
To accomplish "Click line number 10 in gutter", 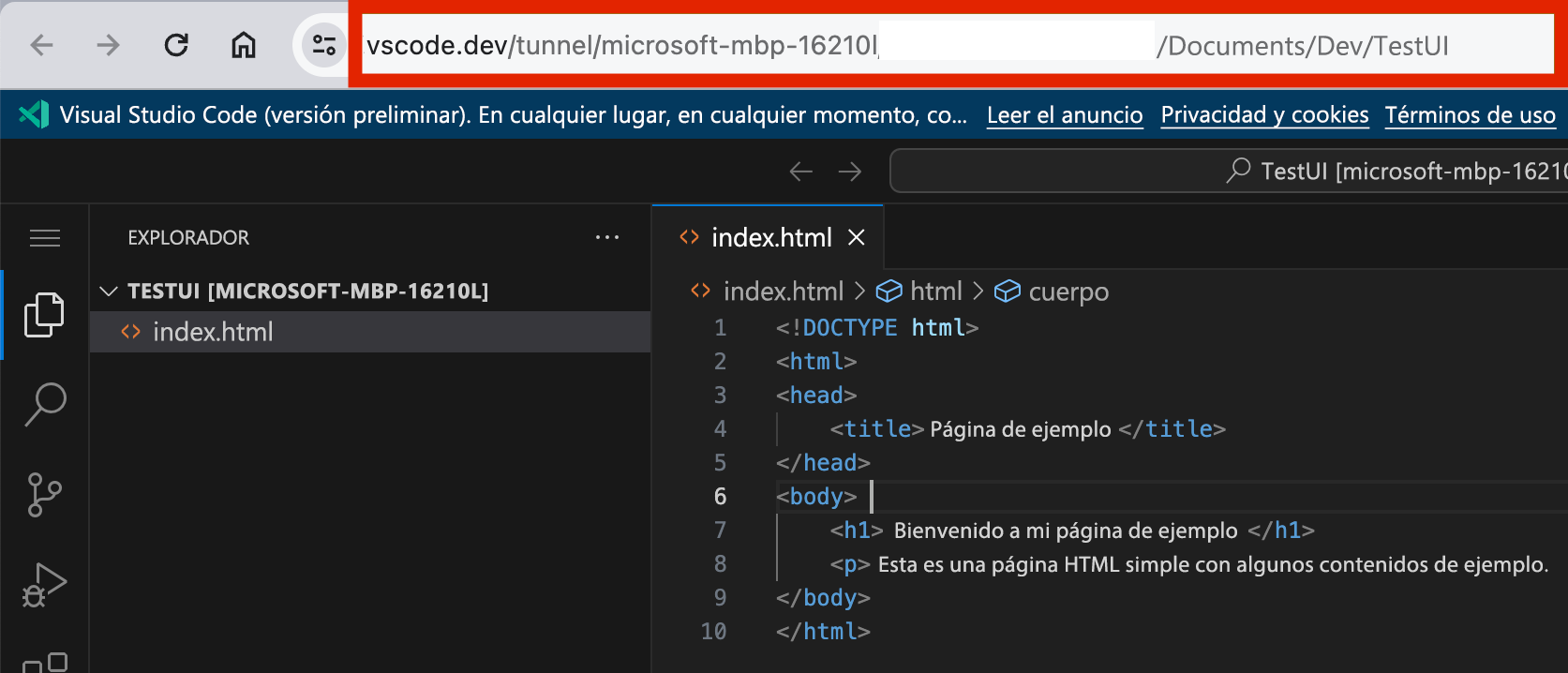I will (713, 631).
